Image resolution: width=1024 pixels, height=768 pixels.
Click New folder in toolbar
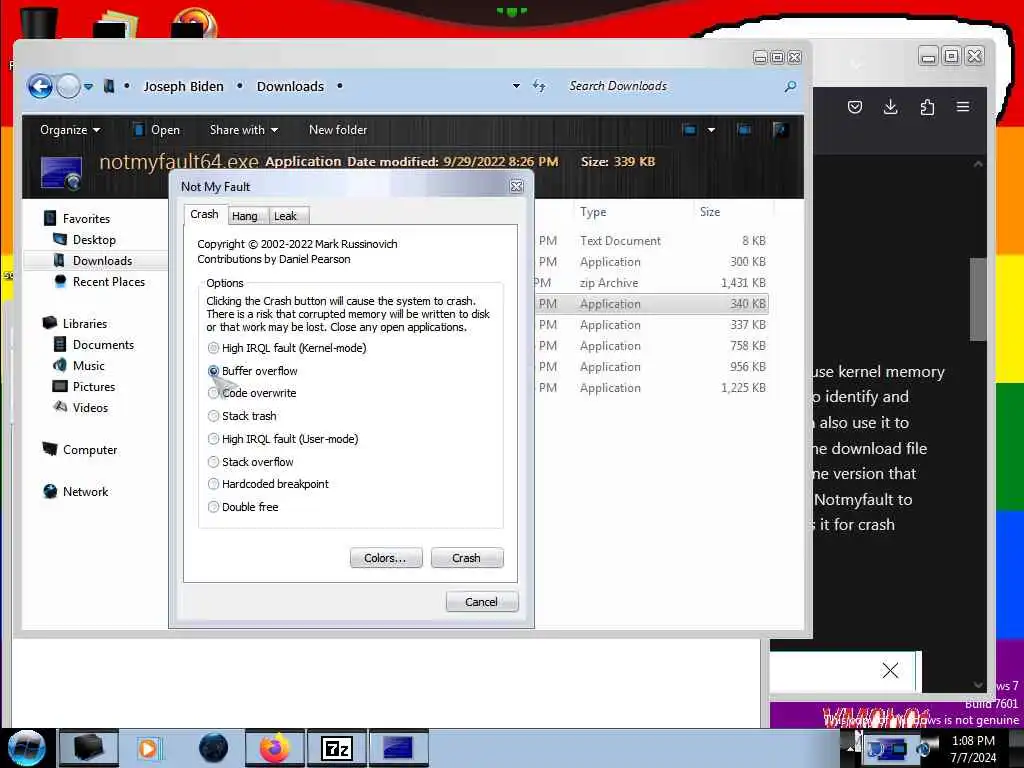[x=338, y=130]
